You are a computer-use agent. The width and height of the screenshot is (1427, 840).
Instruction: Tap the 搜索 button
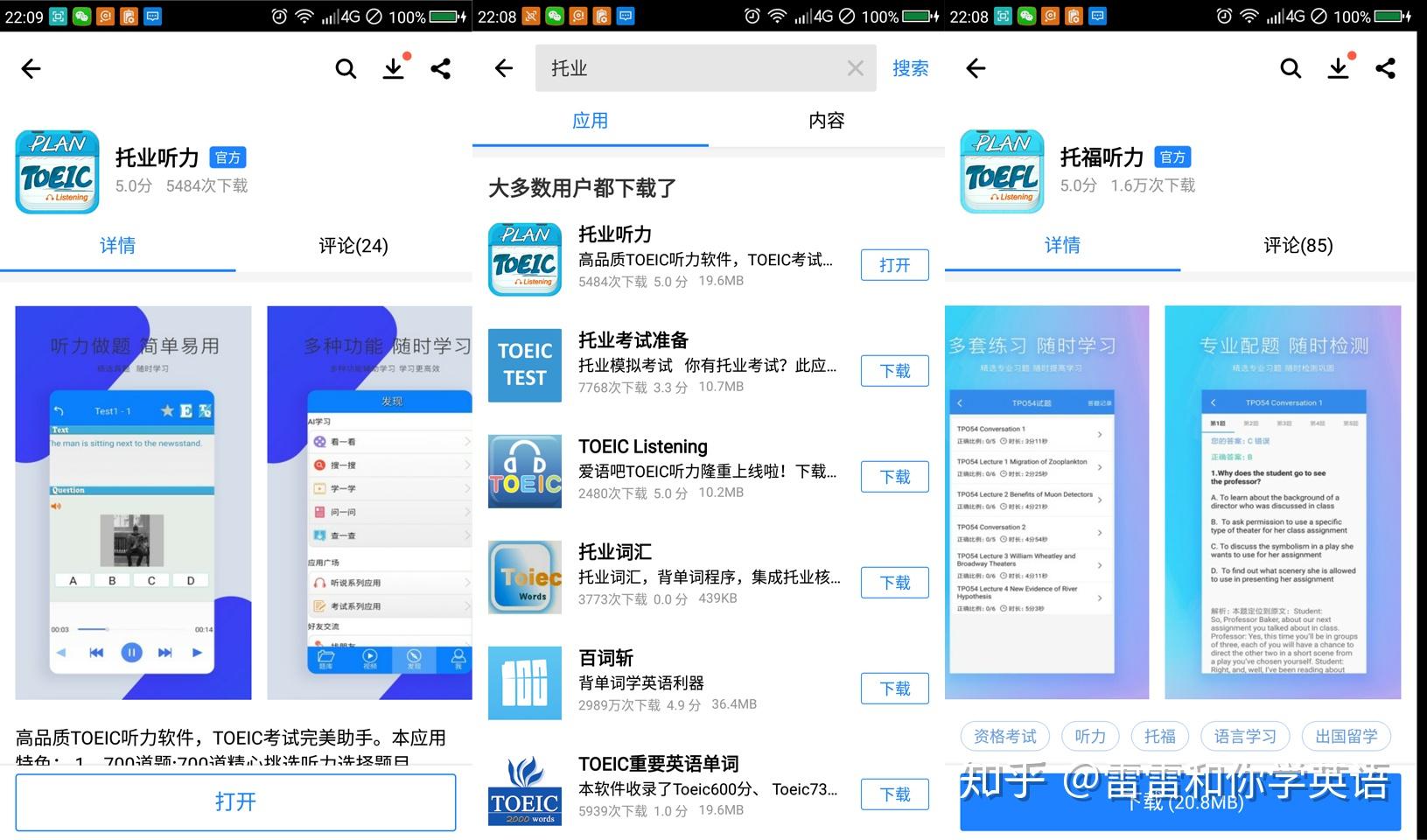point(910,68)
